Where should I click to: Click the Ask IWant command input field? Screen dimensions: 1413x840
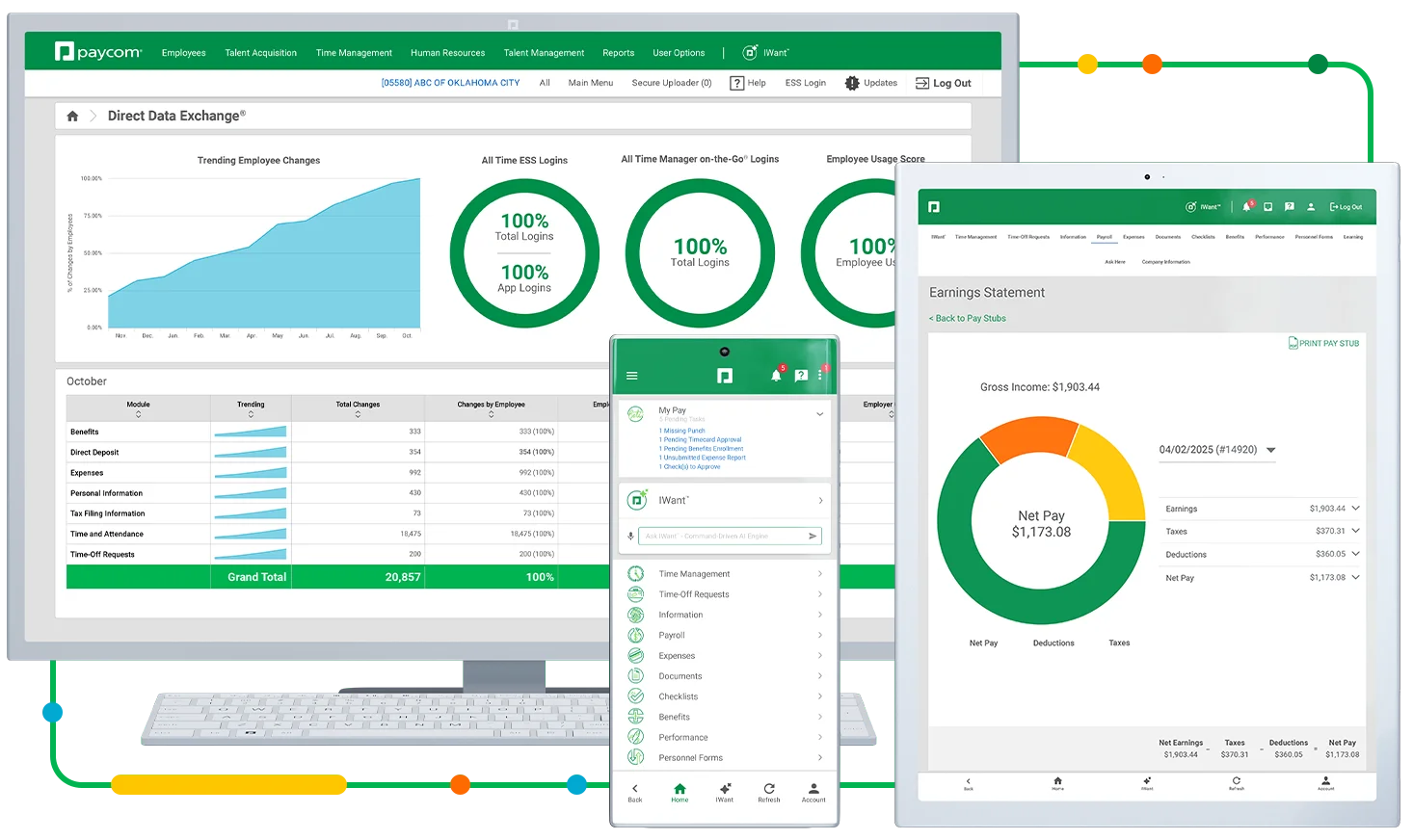[x=718, y=537]
